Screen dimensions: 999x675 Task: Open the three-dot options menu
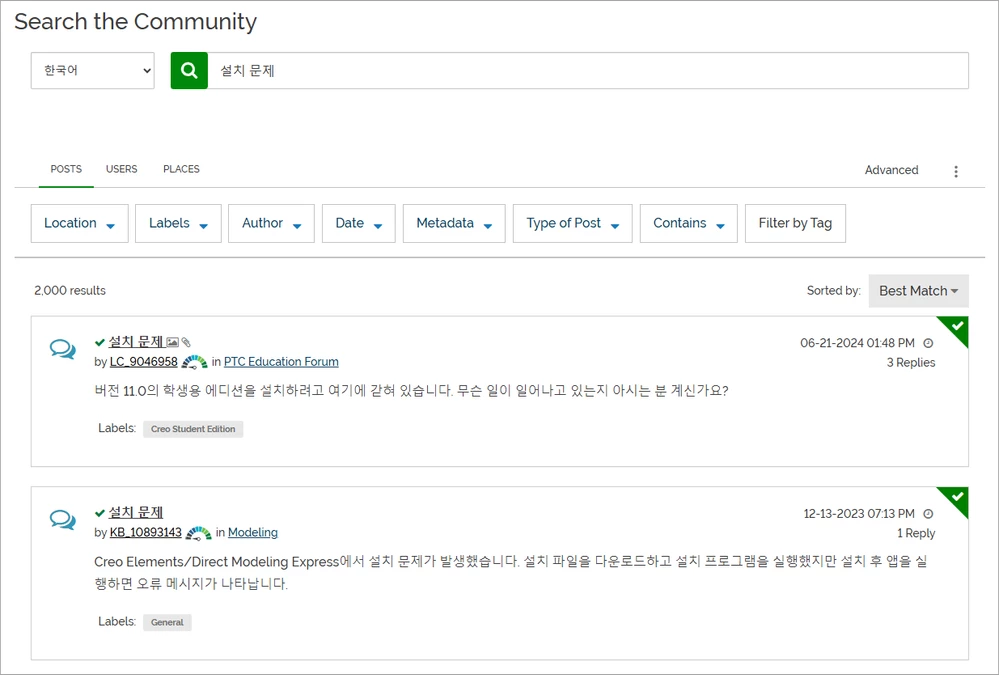(956, 171)
